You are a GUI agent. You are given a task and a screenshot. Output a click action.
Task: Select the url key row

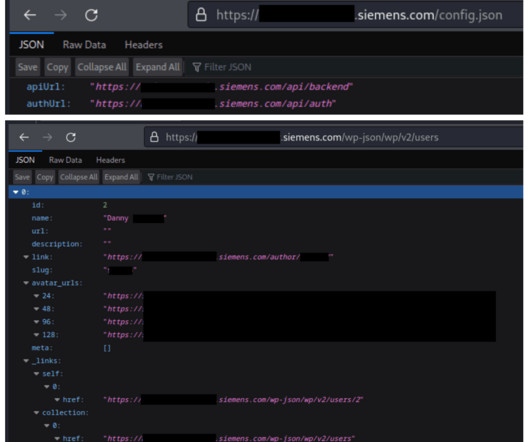tap(265, 231)
